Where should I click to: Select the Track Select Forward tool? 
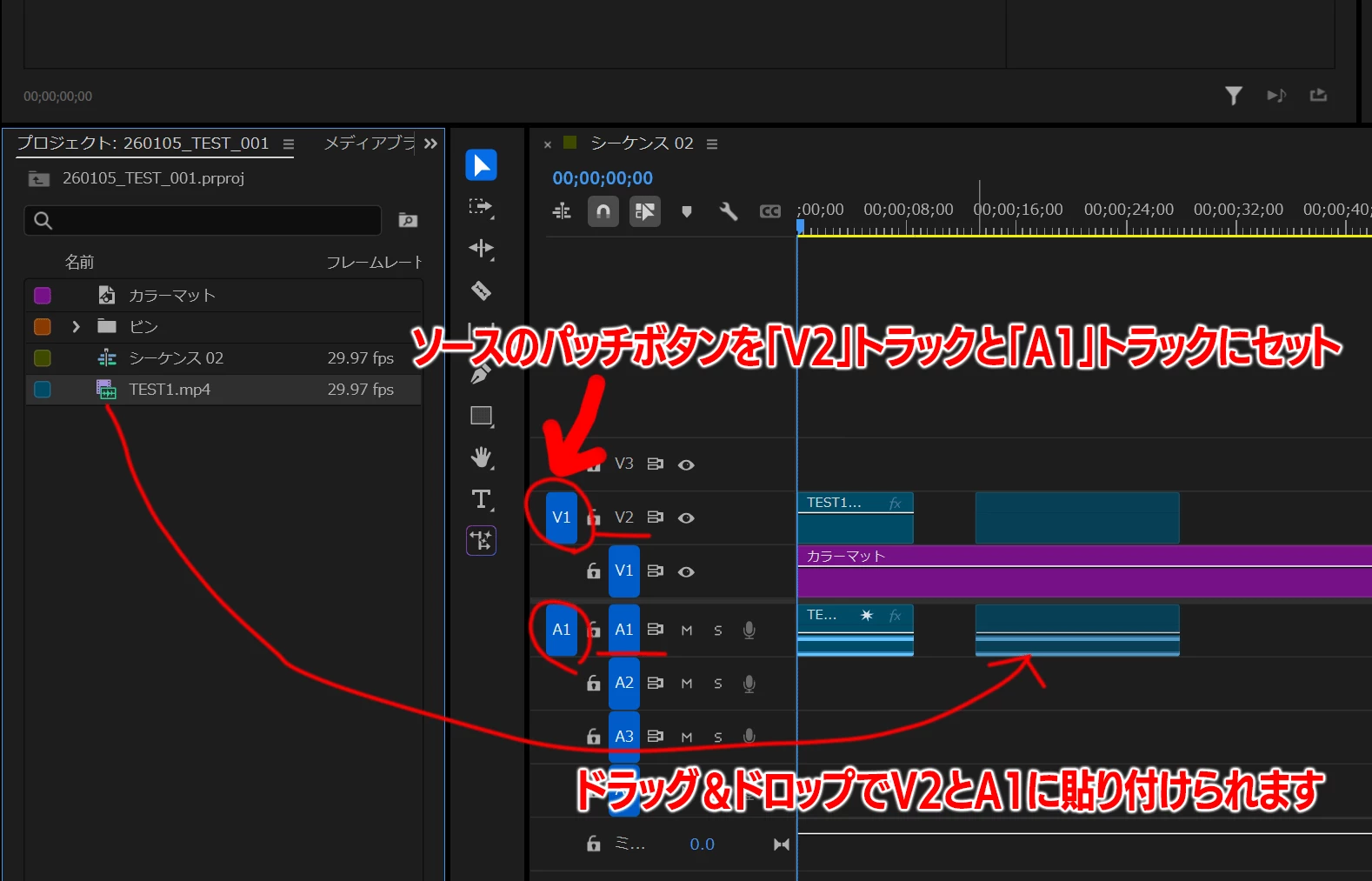[481, 207]
